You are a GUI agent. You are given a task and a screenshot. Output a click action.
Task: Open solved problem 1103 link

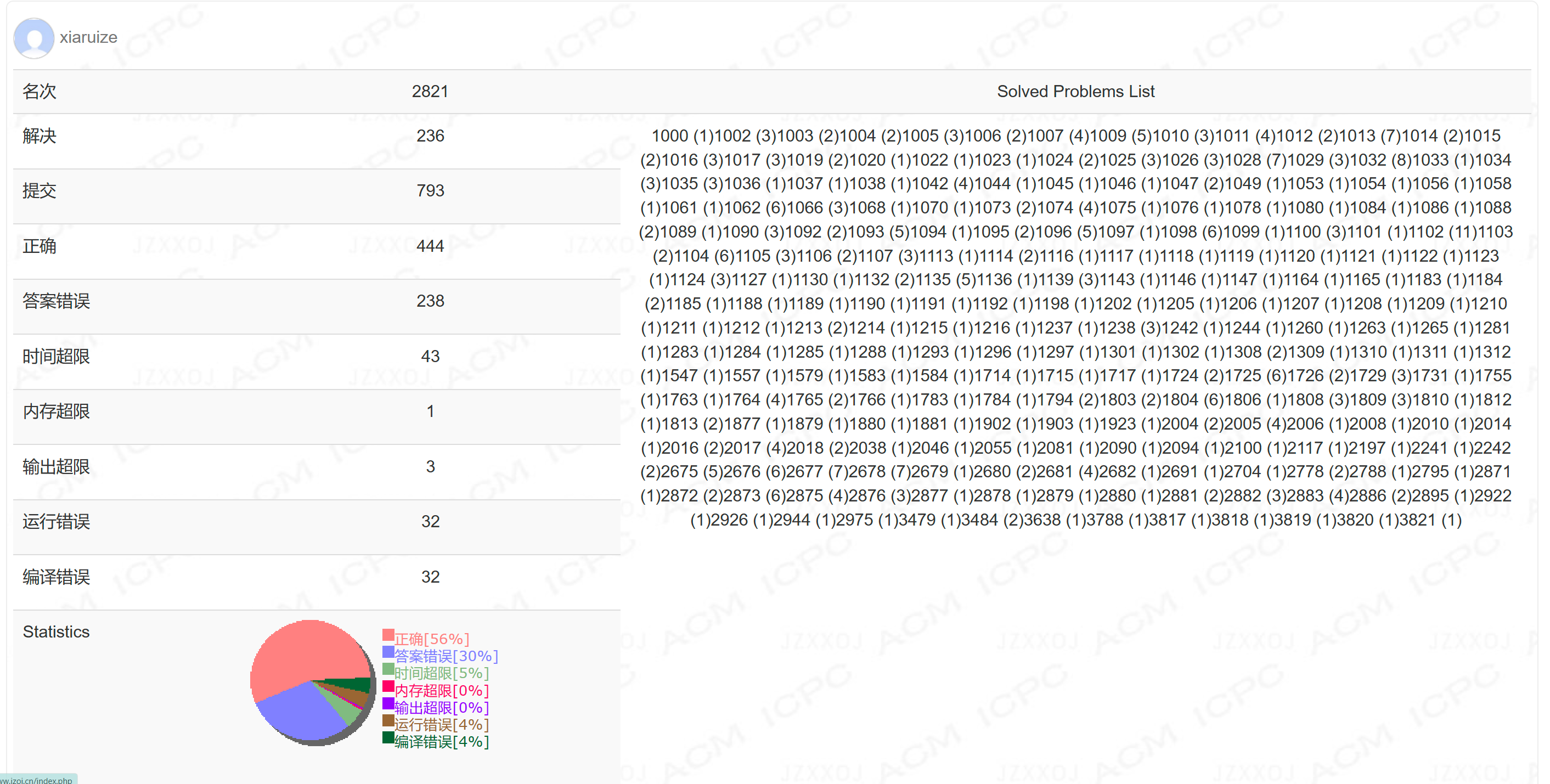1495,232
